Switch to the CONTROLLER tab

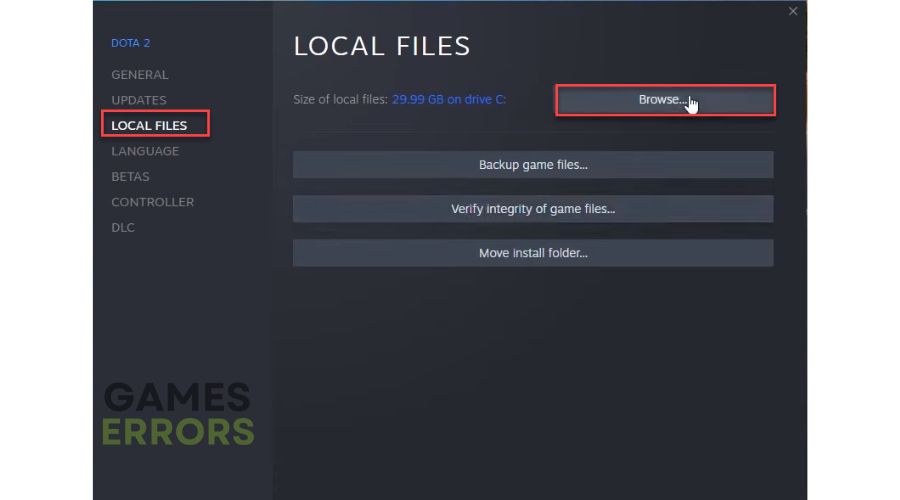[x=152, y=202]
